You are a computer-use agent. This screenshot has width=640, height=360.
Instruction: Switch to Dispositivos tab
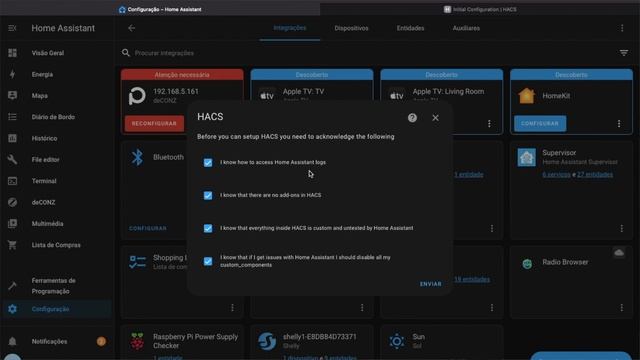tap(351, 28)
